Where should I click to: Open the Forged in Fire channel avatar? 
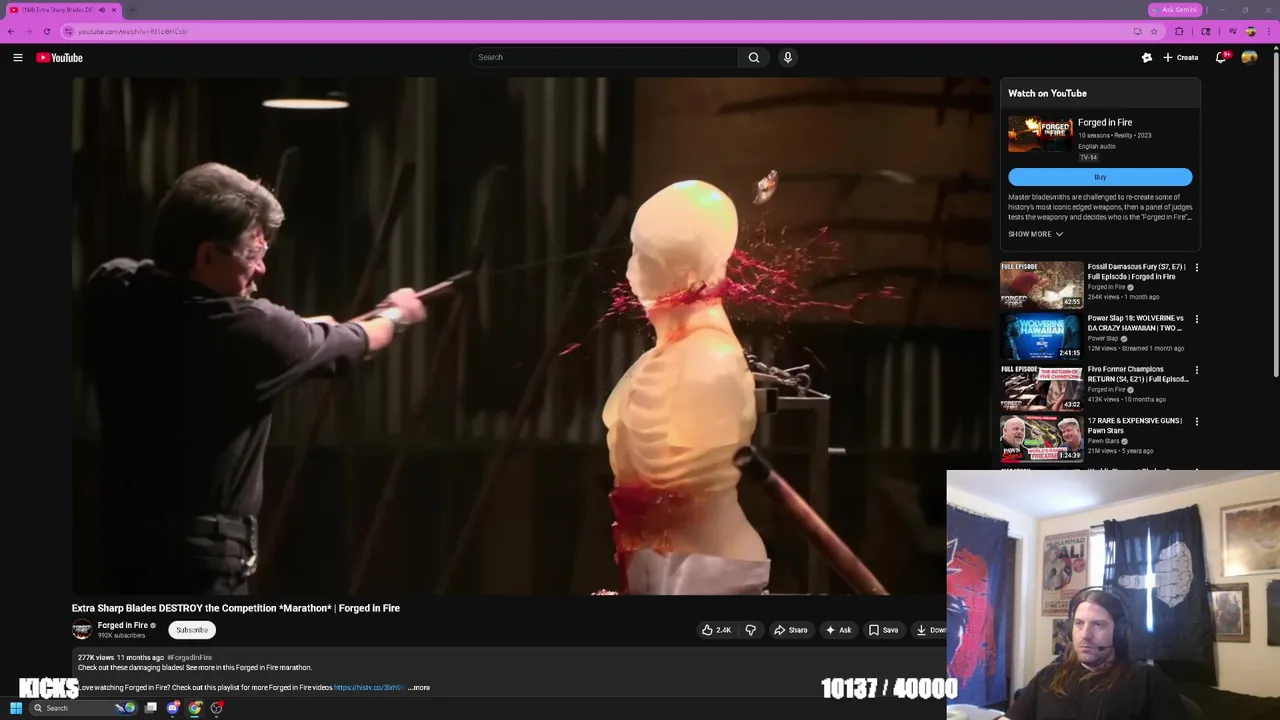pos(82,629)
